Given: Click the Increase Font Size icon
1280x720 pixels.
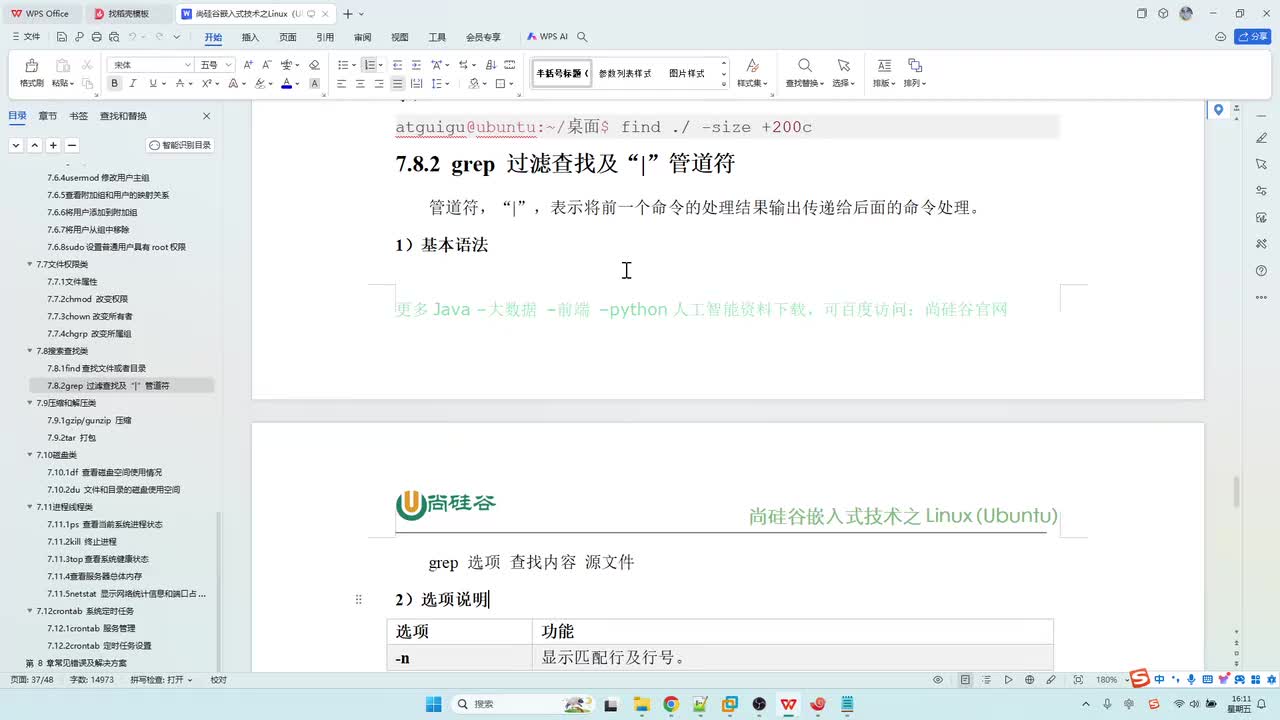Looking at the screenshot, I should pos(248,65).
